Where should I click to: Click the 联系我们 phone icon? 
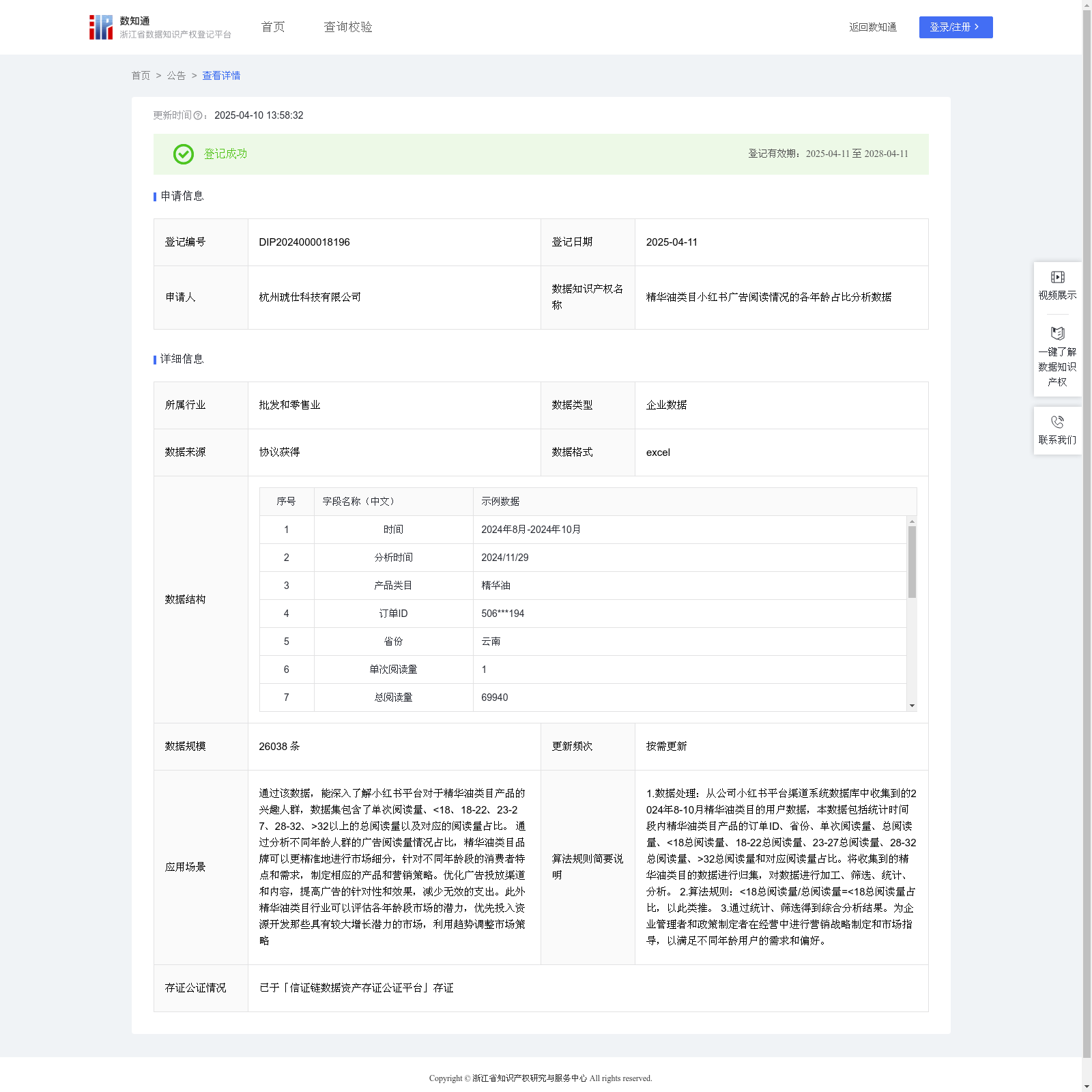(1057, 422)
